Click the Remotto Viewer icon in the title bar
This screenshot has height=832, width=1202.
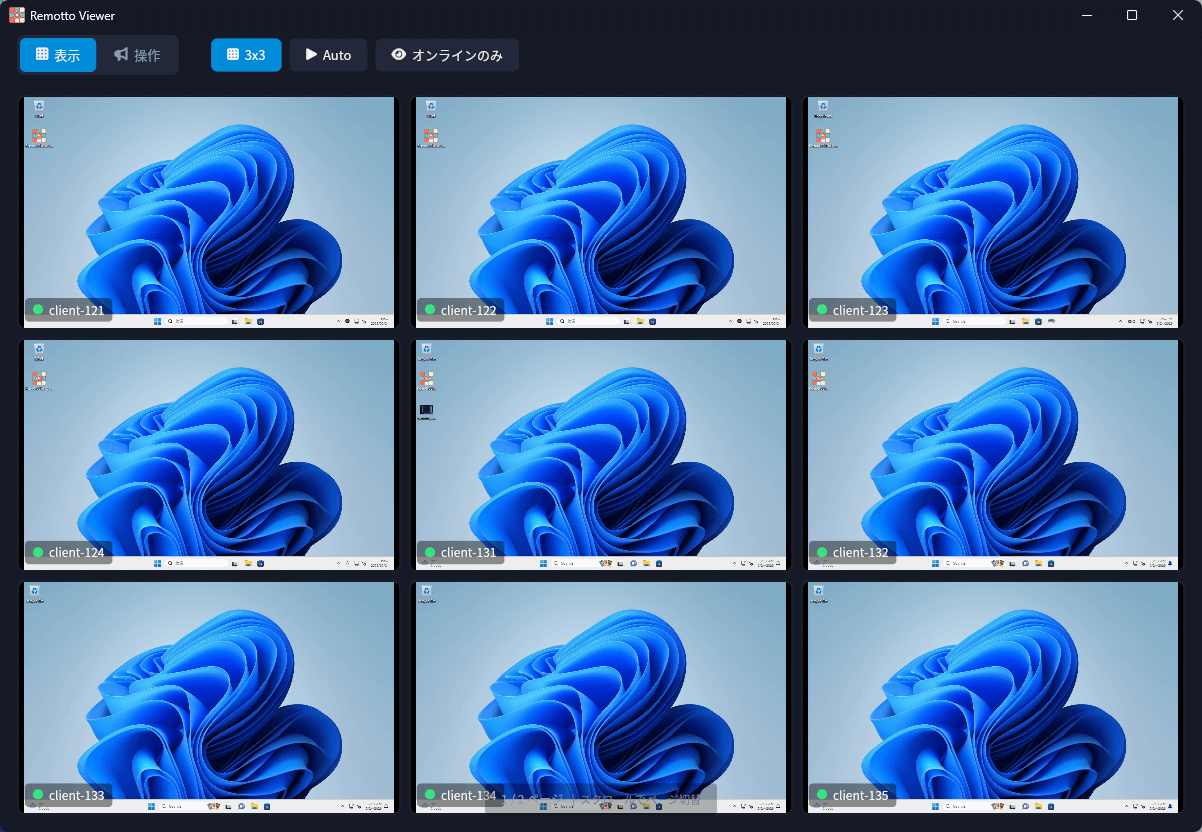click(17, 15)
